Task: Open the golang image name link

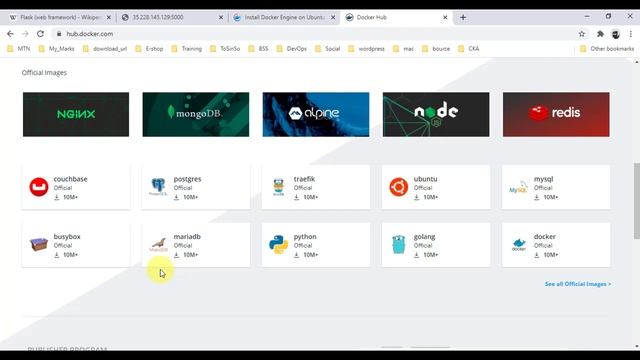Action: pyautogui.click(x=424, y=236)
